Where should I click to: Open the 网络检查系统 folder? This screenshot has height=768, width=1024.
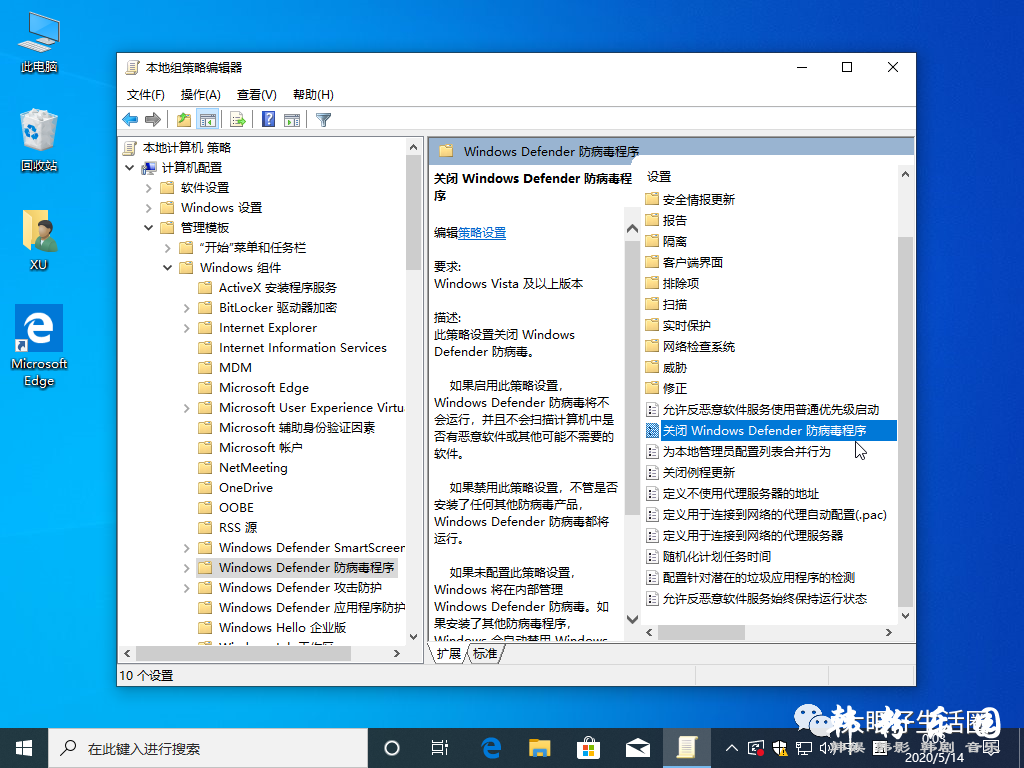690,346
